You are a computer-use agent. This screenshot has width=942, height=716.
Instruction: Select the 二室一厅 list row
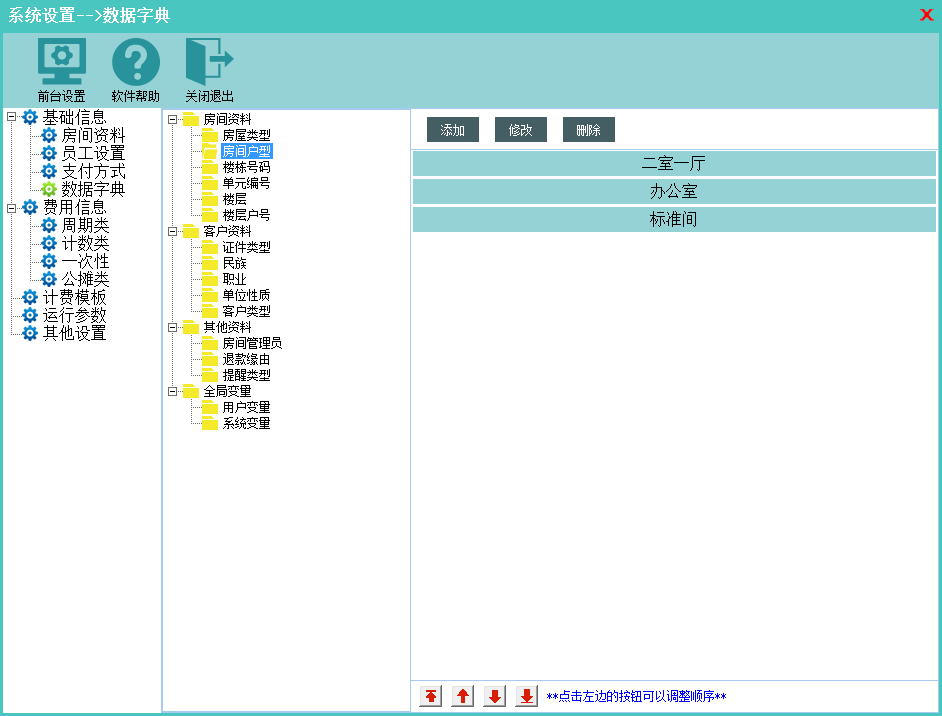point(674,163)
